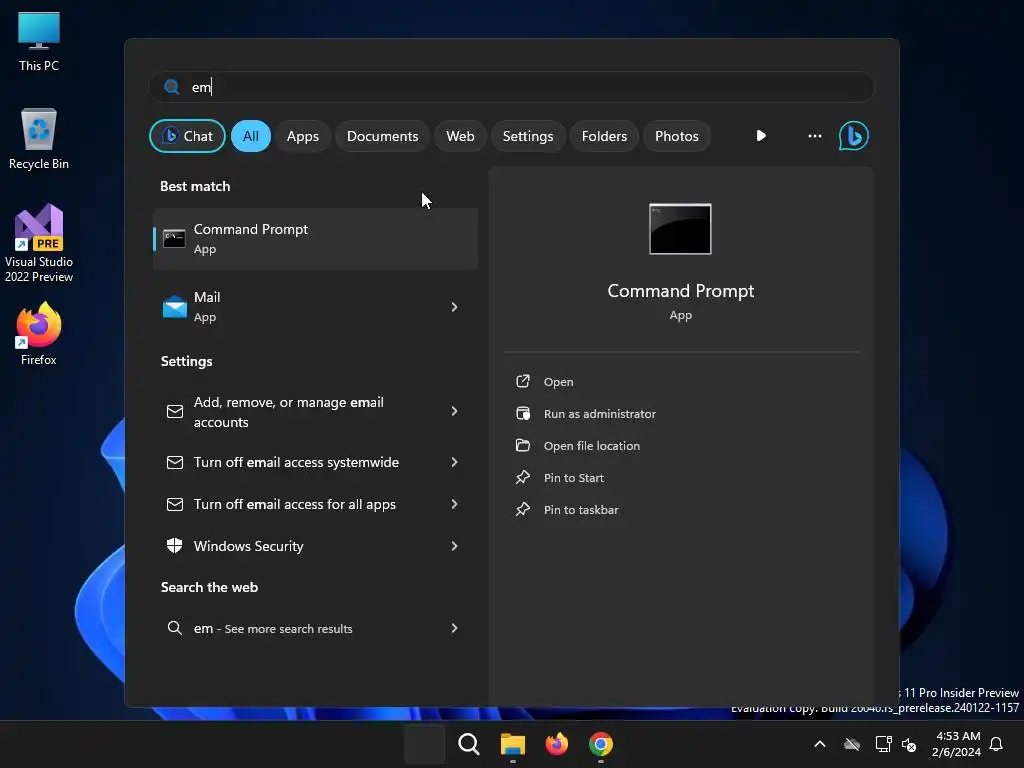
Task: Show more filters with the arrow button
Action: coord(761,136)
